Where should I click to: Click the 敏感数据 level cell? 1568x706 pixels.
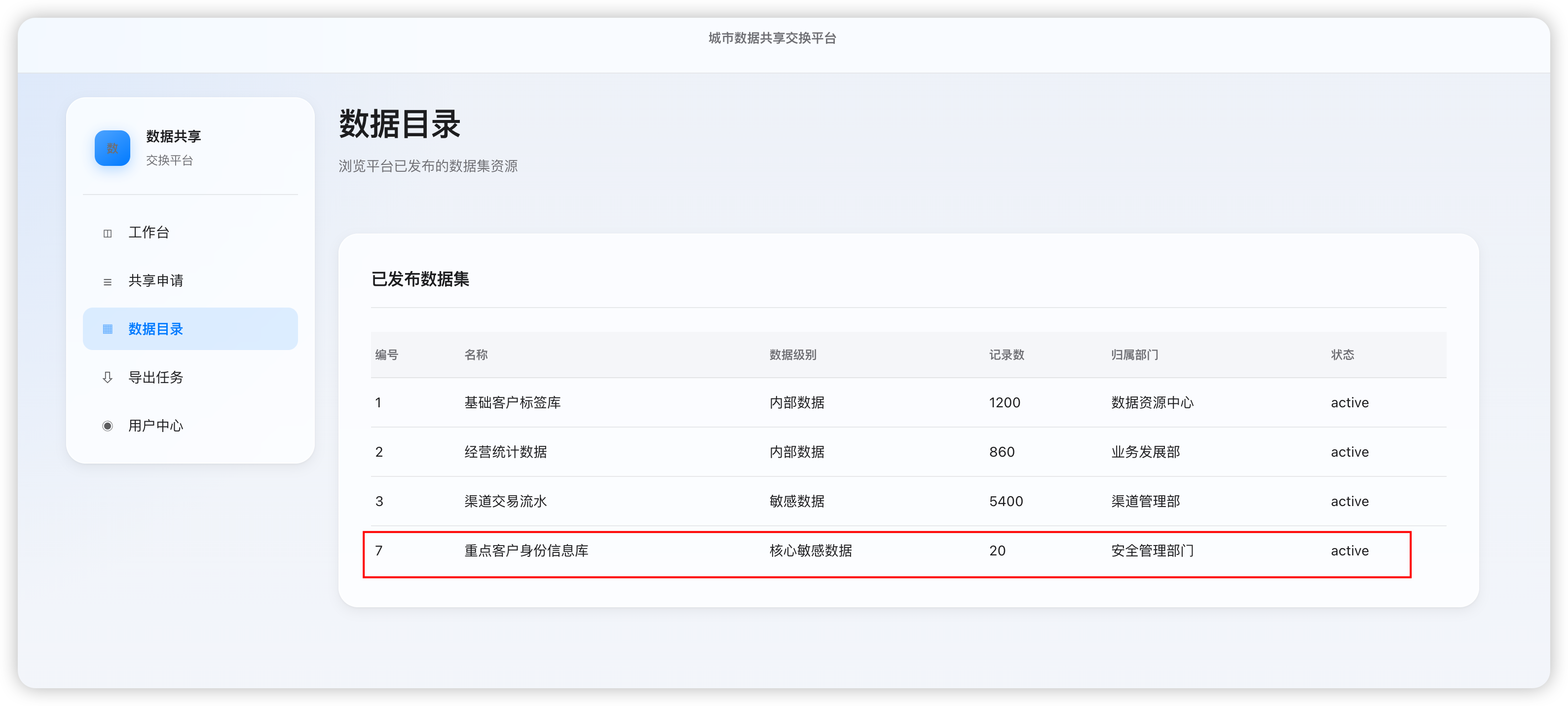tap(797, 501)
